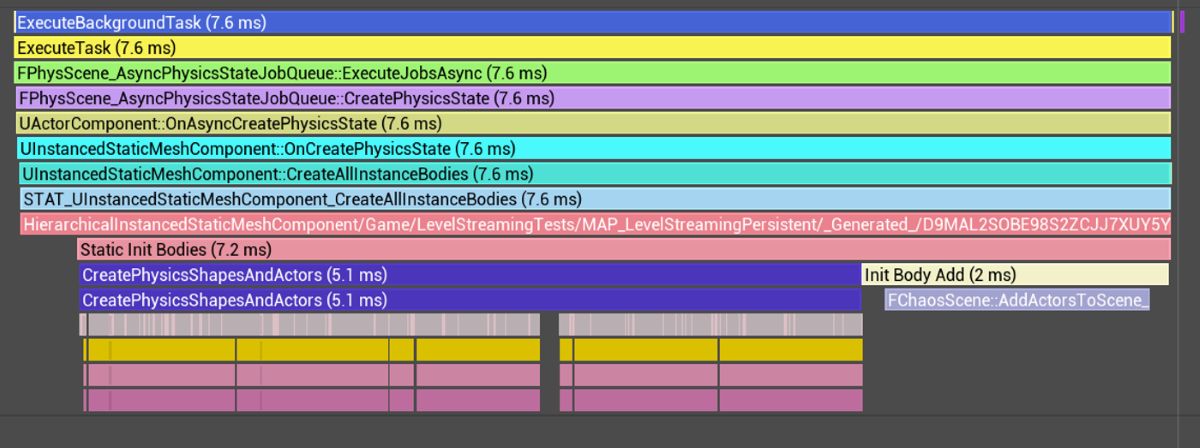Select the upper CreatePhysicsShapesAndActors bar
The height and width of the screenshot is (448, 1200).
[x=468, y=275]
